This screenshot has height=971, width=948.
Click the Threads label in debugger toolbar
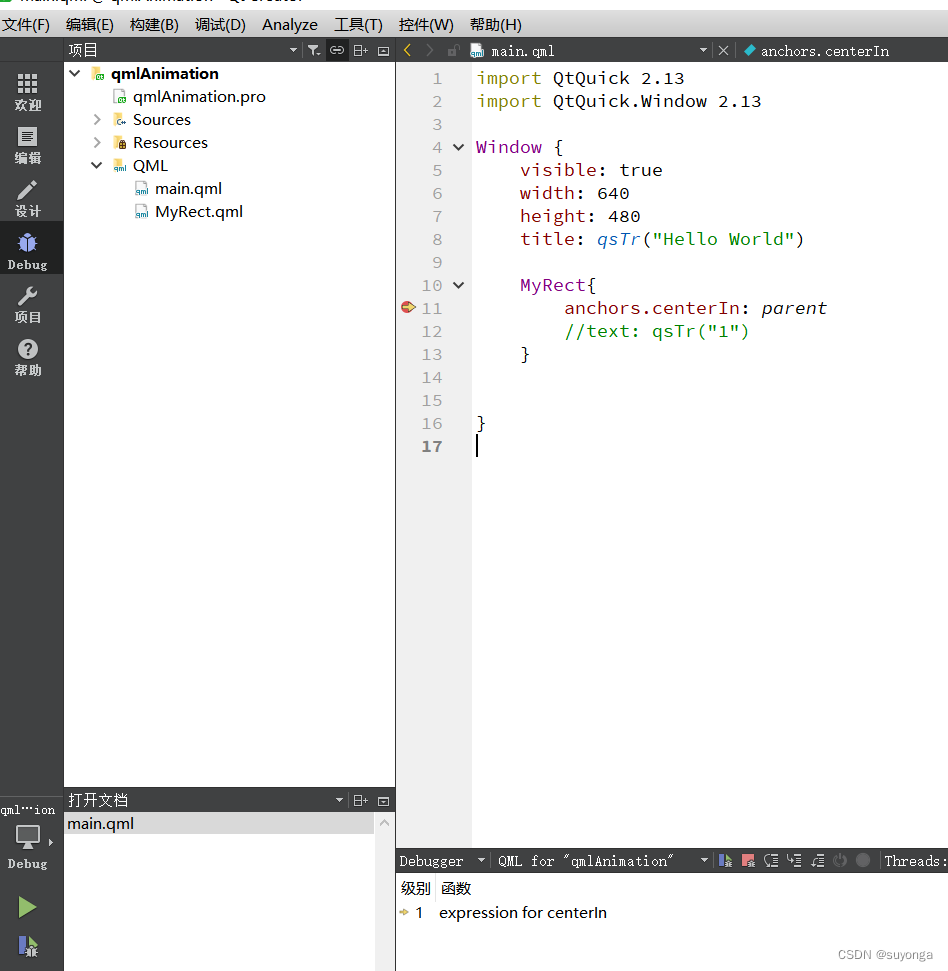(x=915, y=861)
